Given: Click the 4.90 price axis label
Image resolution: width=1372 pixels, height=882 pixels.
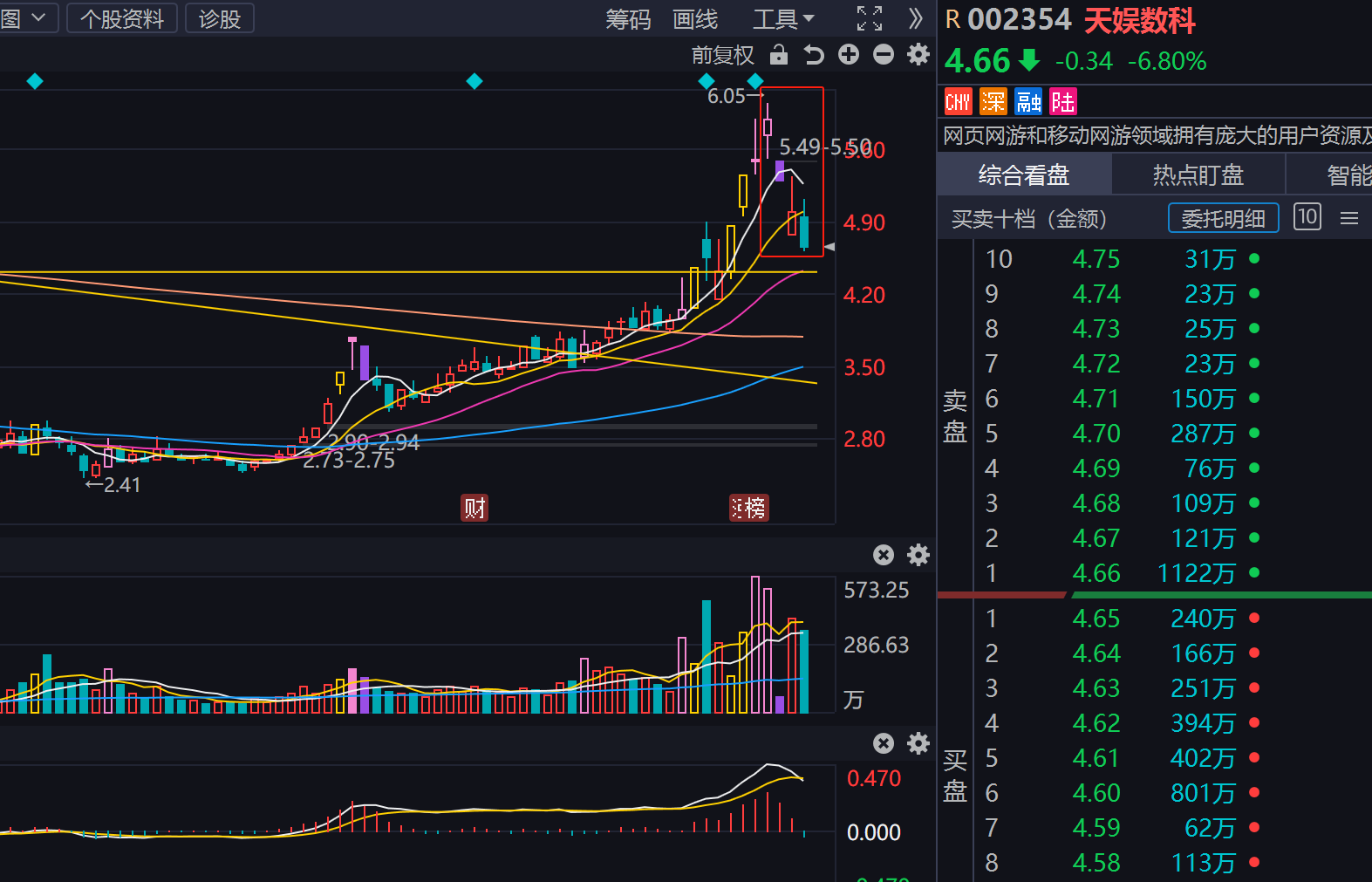Looking at the screenshot, I should click(x=864, y=222).
